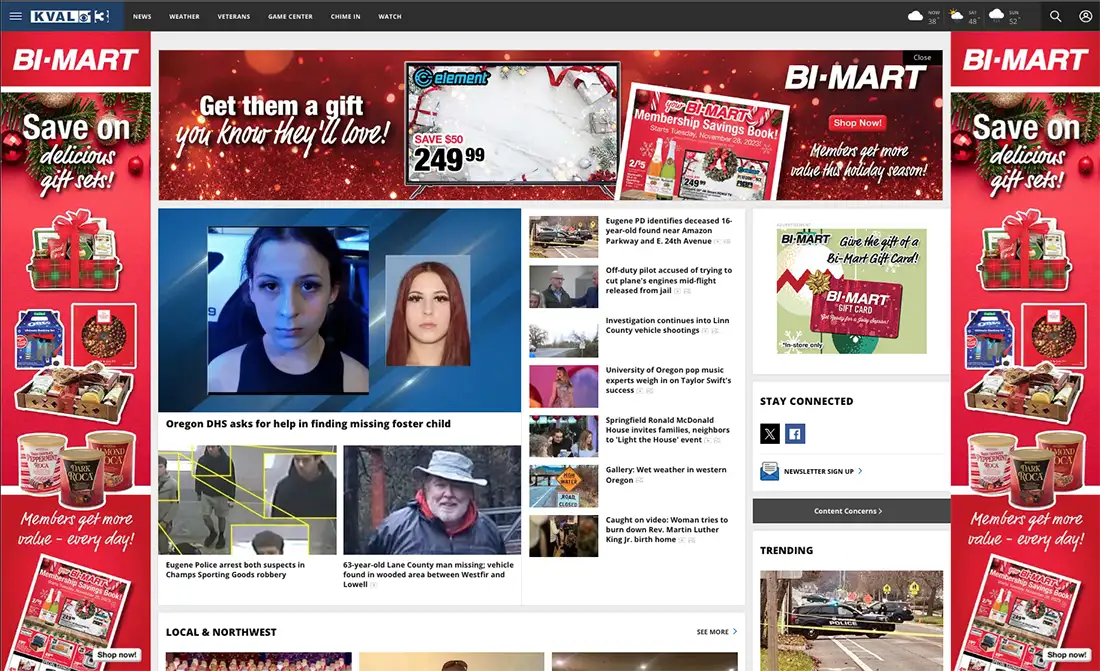The height and width of the screenshot is (671, 1100).
Task: Click the left sidebar Shop now! button
Action: click(117, 655)
